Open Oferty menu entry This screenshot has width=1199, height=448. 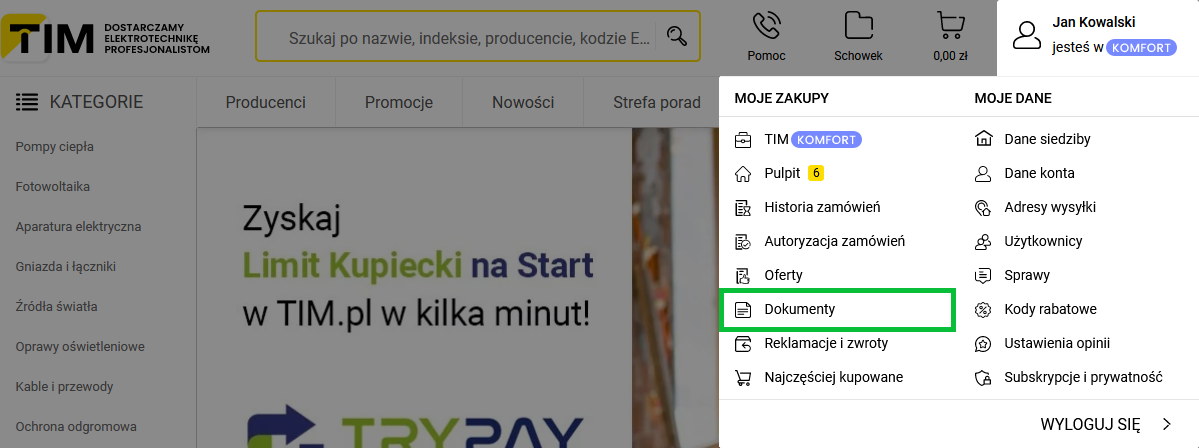[783, 275]
